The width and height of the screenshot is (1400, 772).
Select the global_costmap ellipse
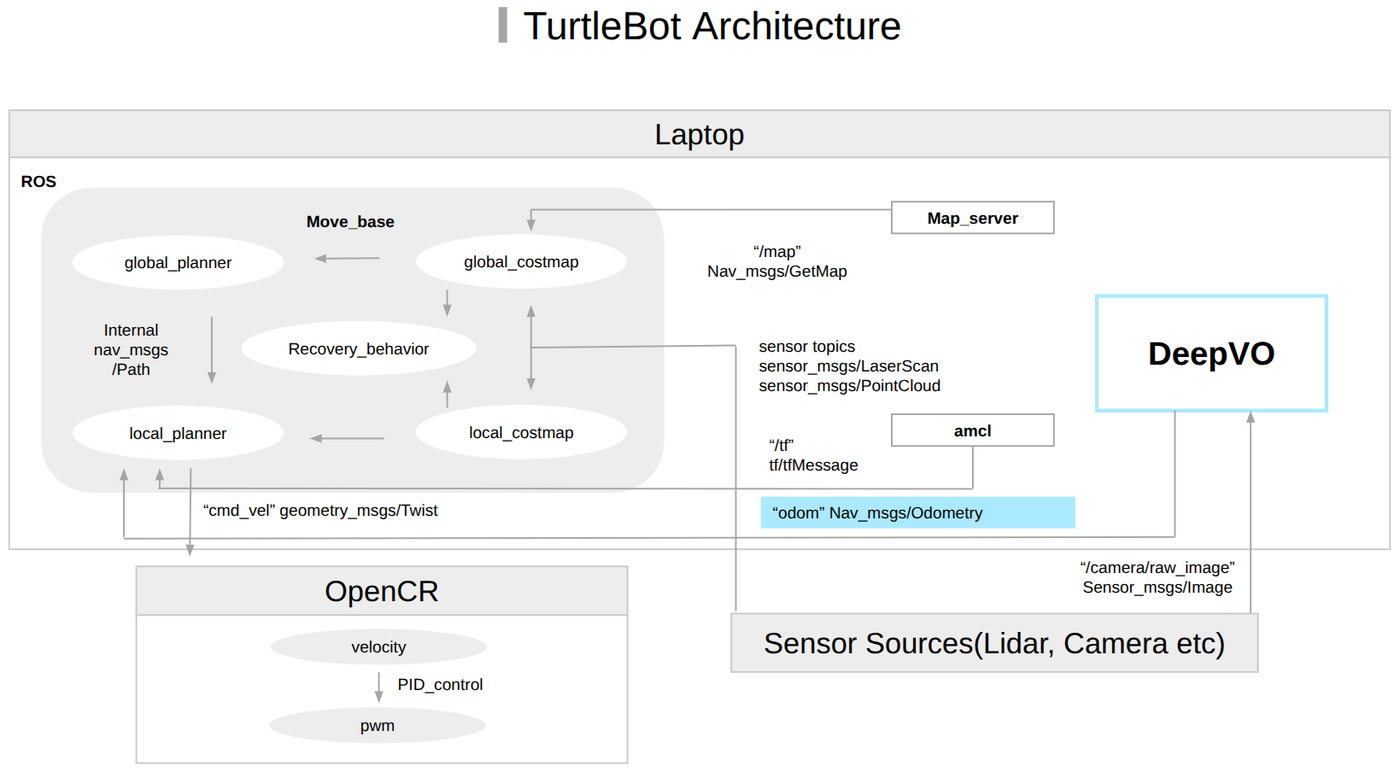[x=521, y=262]
